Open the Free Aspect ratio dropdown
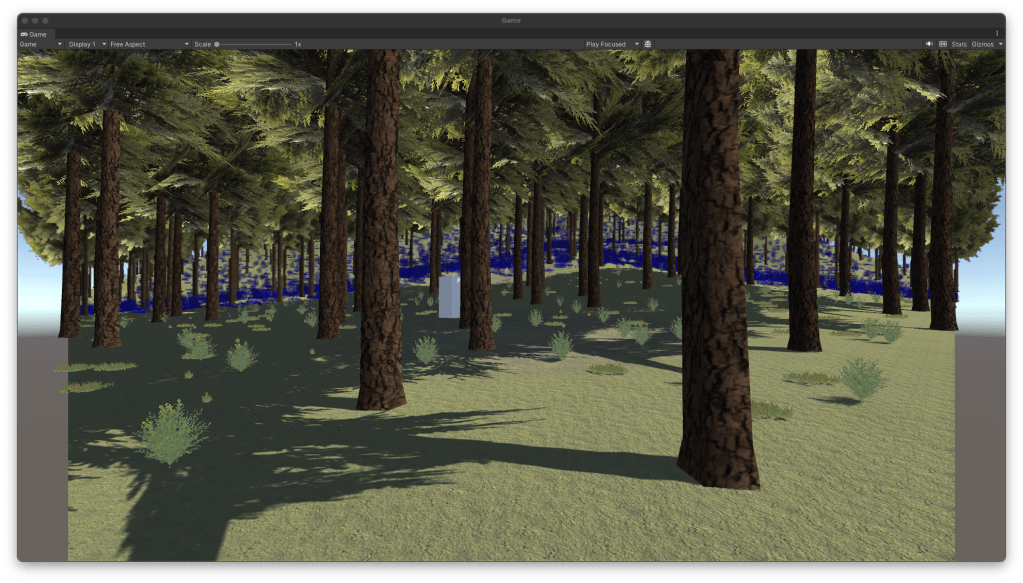Viewport: 1023px width, 583px height. tap(149, 44)
